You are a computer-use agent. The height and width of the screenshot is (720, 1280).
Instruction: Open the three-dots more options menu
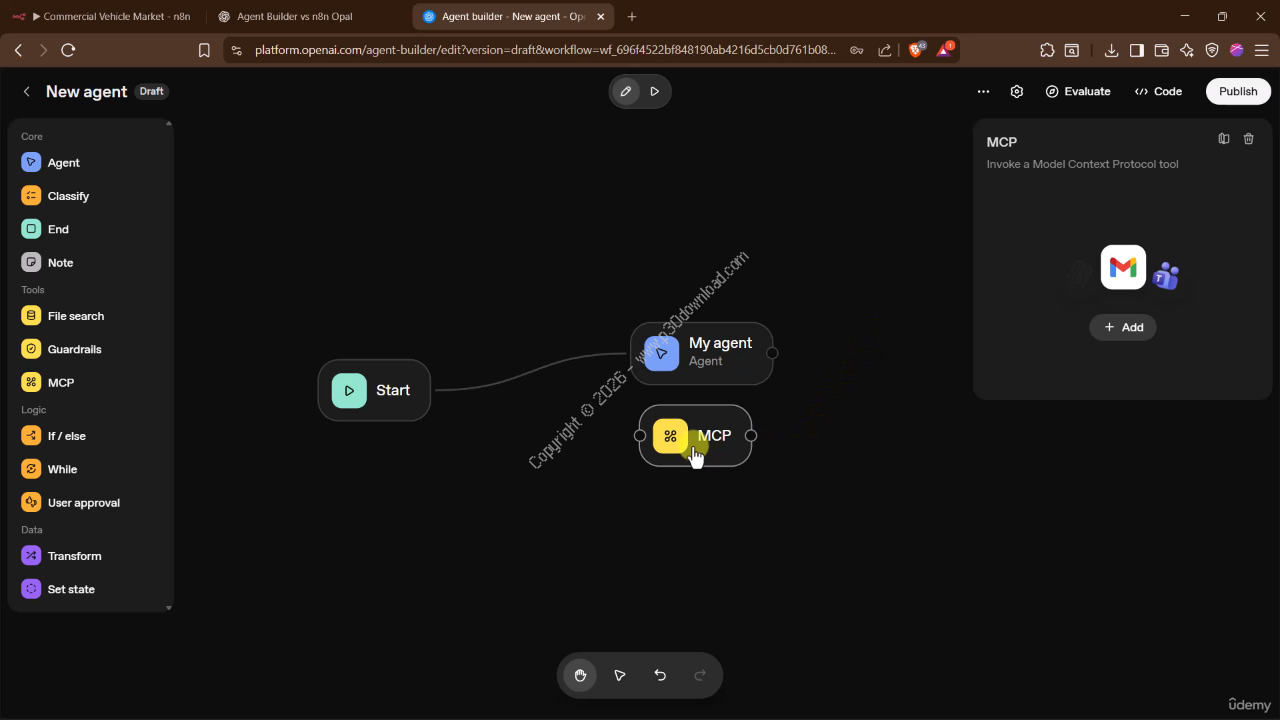[x=983, y=91]
